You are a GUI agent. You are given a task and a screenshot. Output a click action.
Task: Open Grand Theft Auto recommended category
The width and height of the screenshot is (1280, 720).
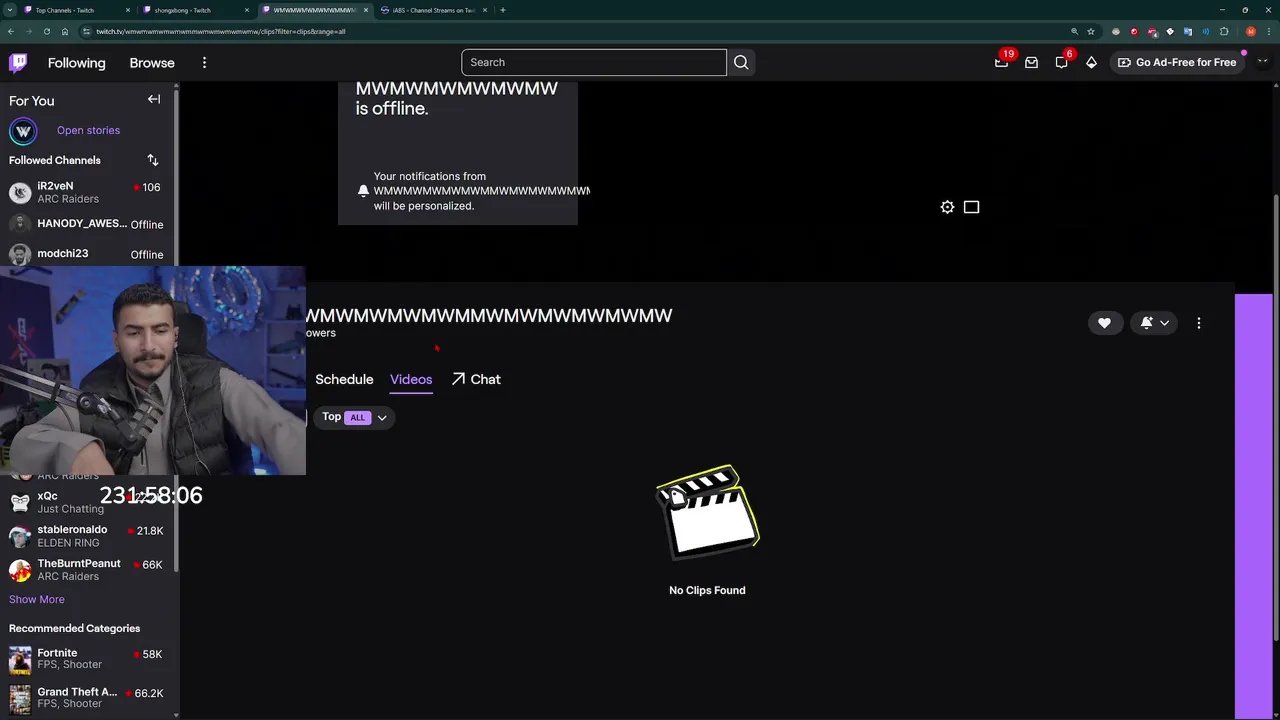click(x=88, y=697)
